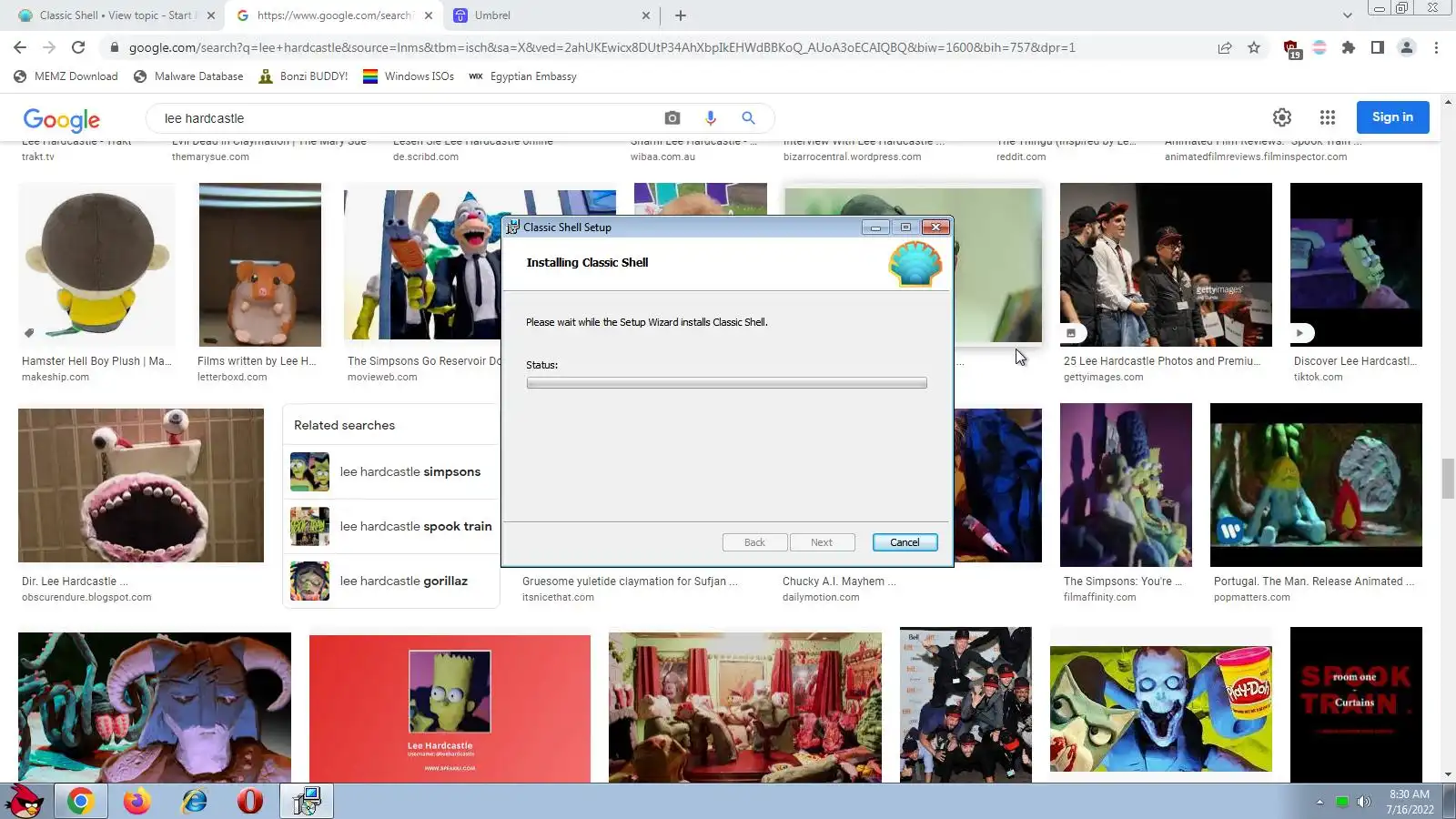Open Portugal. The Man image result
Viewport: 1456px width, 819px height.
(1316, 485)
